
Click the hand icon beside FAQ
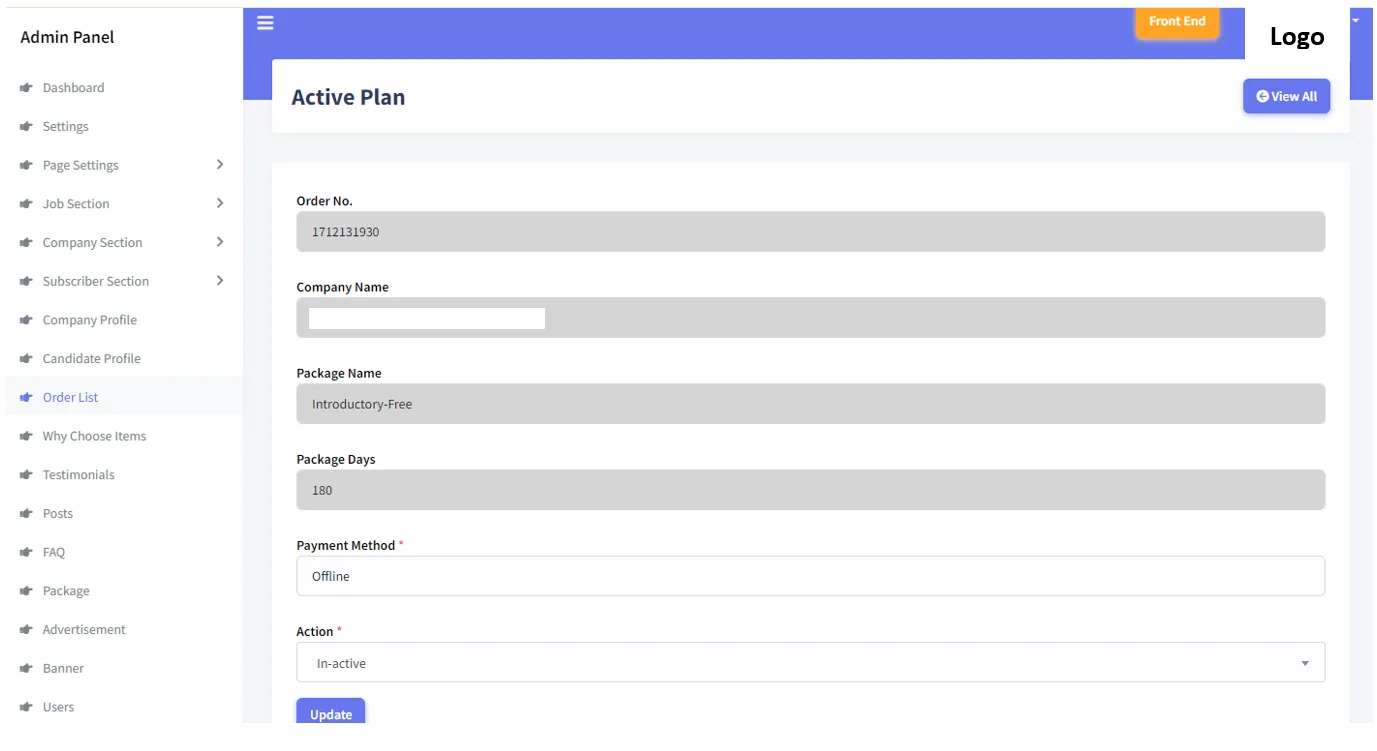click(26, 553)
